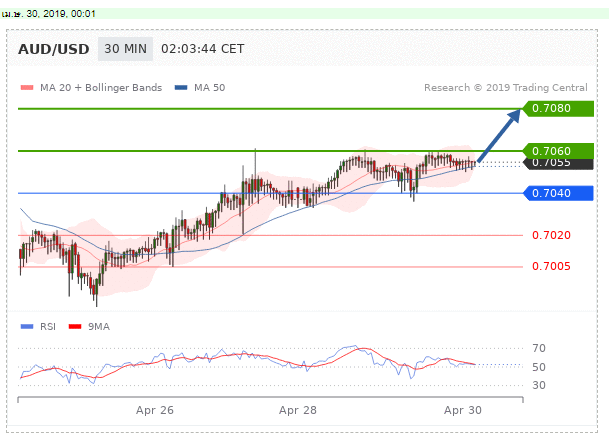
Task: Click the RSI 30 level label
Action: 539,385
